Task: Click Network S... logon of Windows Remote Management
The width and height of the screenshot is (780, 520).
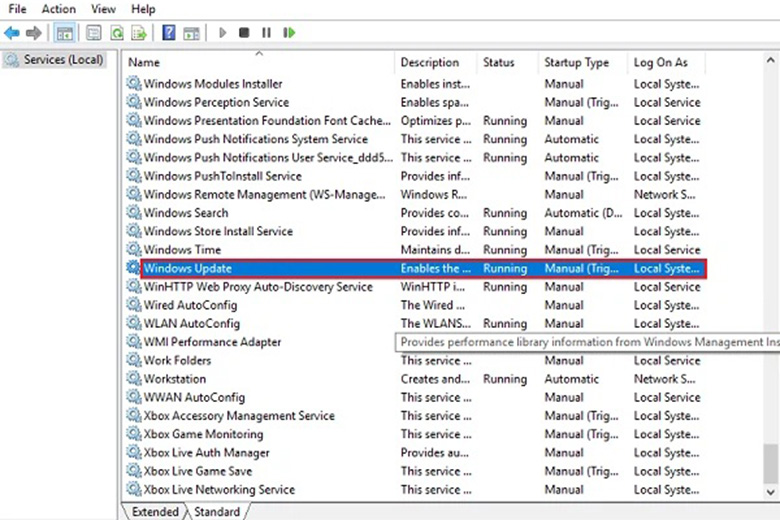Action: [x=665, y=194]
